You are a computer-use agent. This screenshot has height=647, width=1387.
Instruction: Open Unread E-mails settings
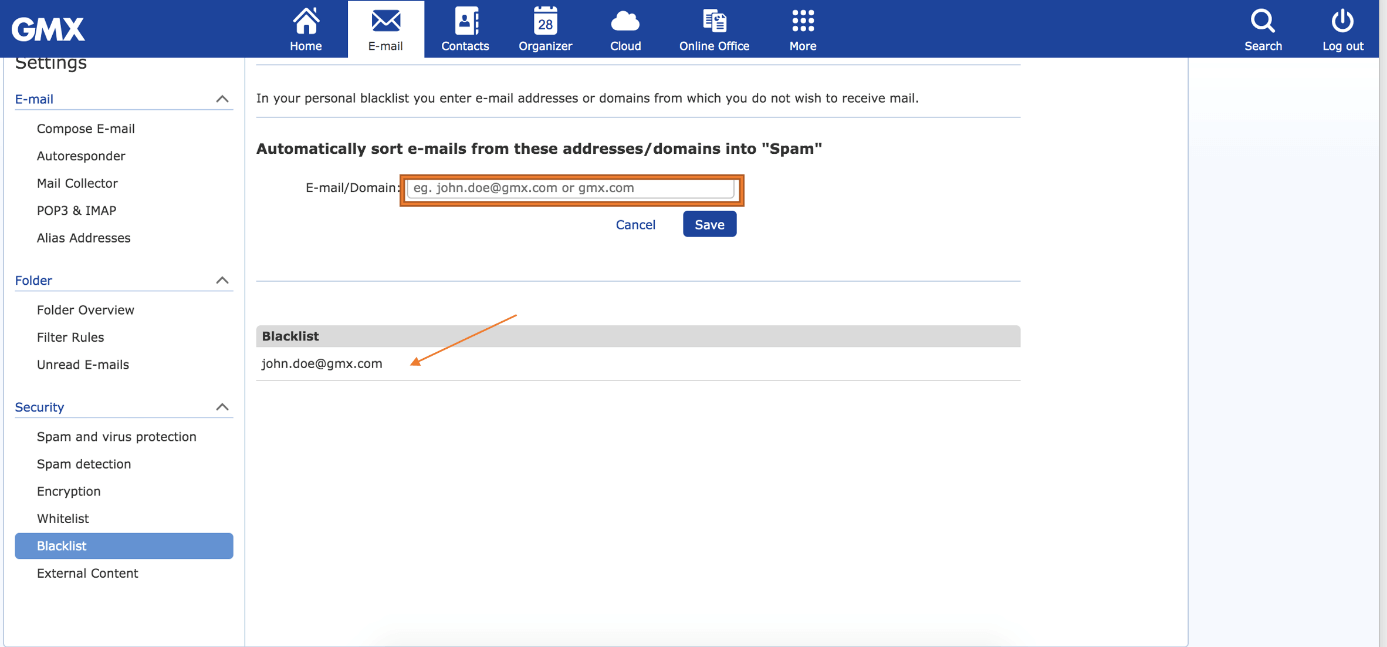(x=83, y=365)
